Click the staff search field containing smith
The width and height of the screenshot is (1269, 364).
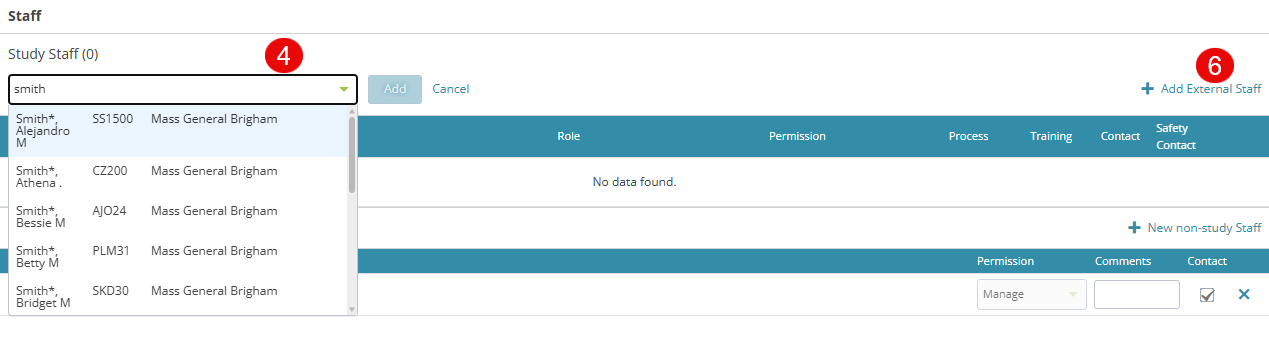pos(183,89)
